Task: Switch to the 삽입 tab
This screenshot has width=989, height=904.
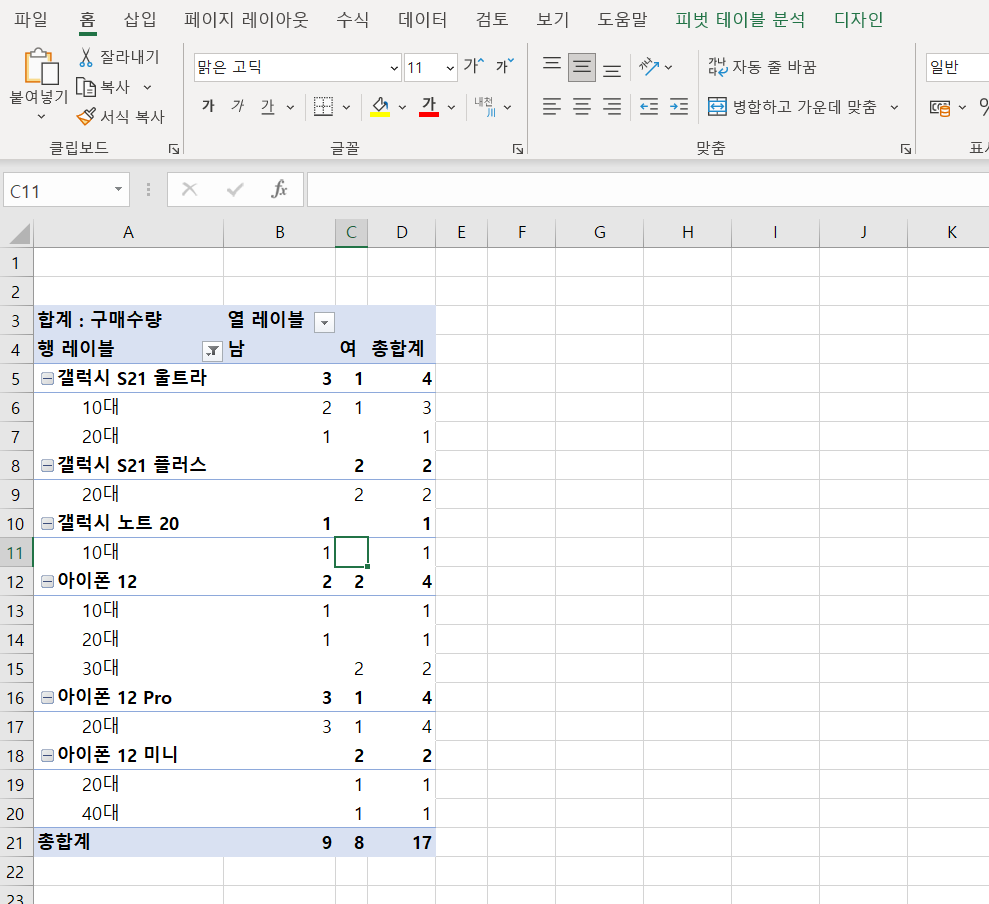Action: 140,20
